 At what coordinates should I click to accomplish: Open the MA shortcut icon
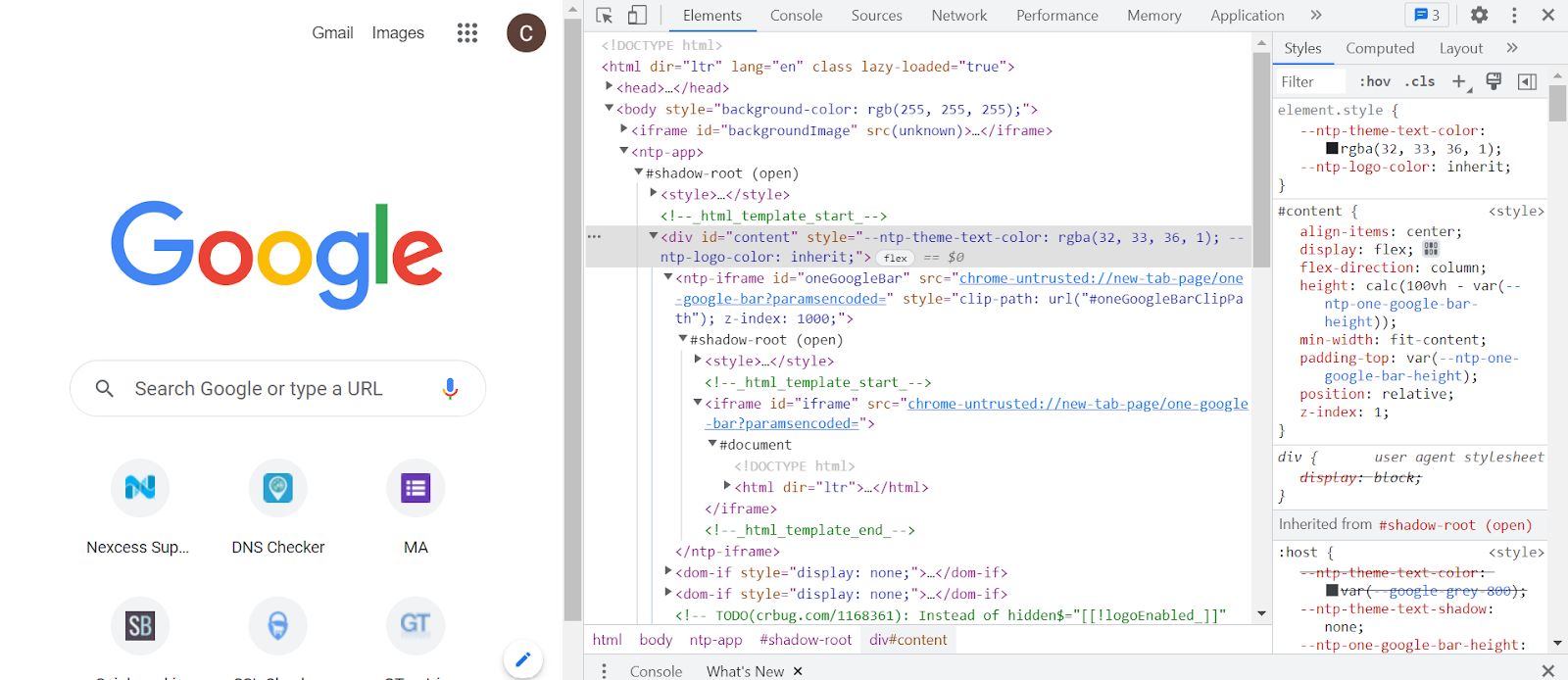[x=416, y=487]
